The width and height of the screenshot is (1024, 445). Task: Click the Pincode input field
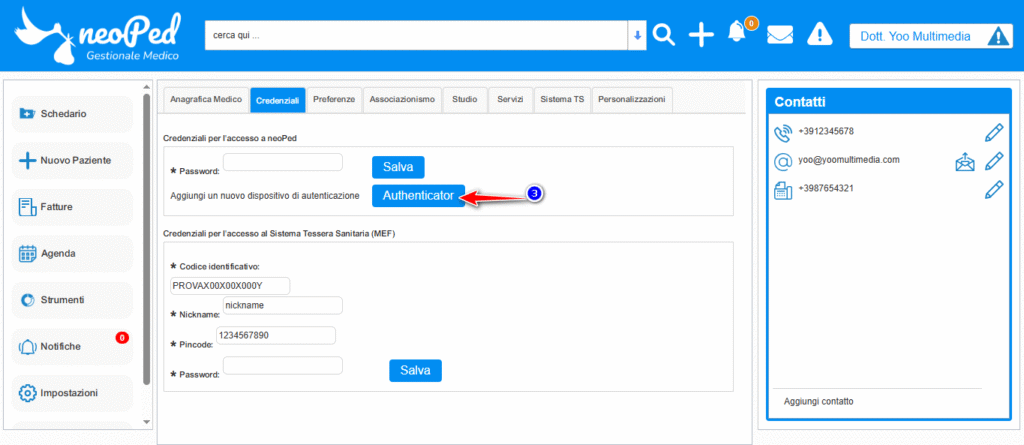(275, 335)
